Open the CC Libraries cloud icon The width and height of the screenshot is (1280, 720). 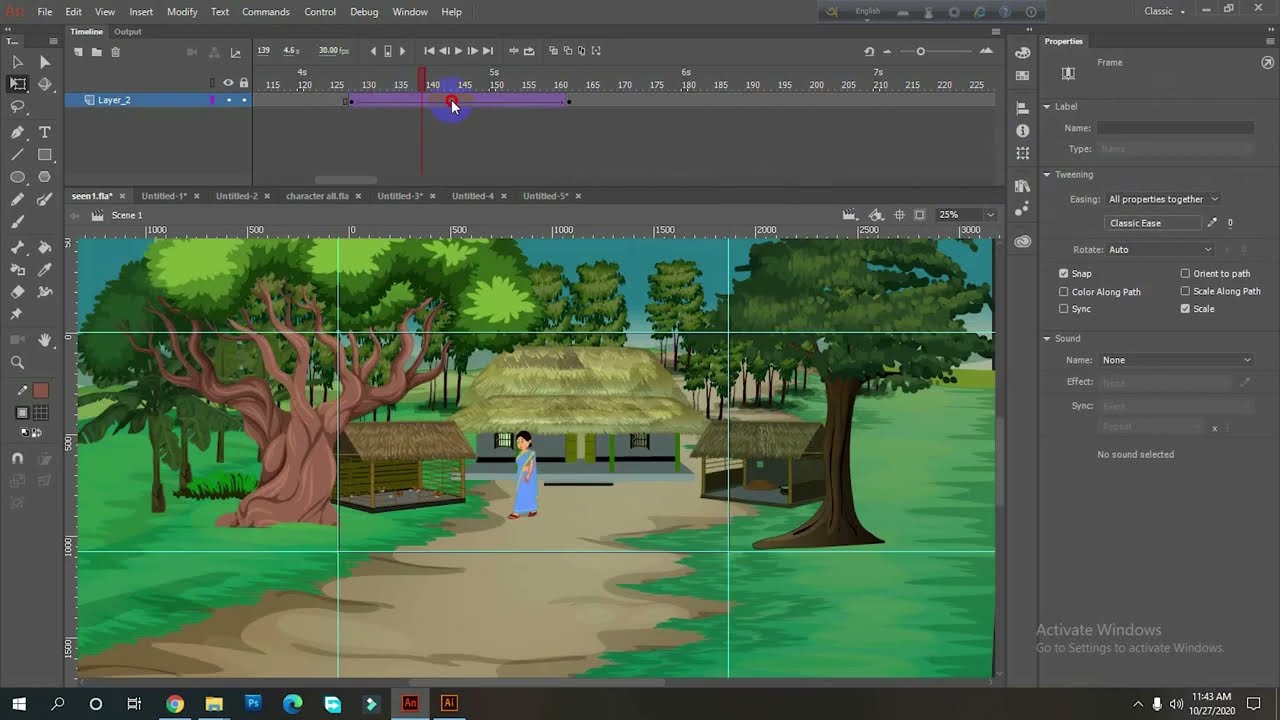coord(1022,241)
